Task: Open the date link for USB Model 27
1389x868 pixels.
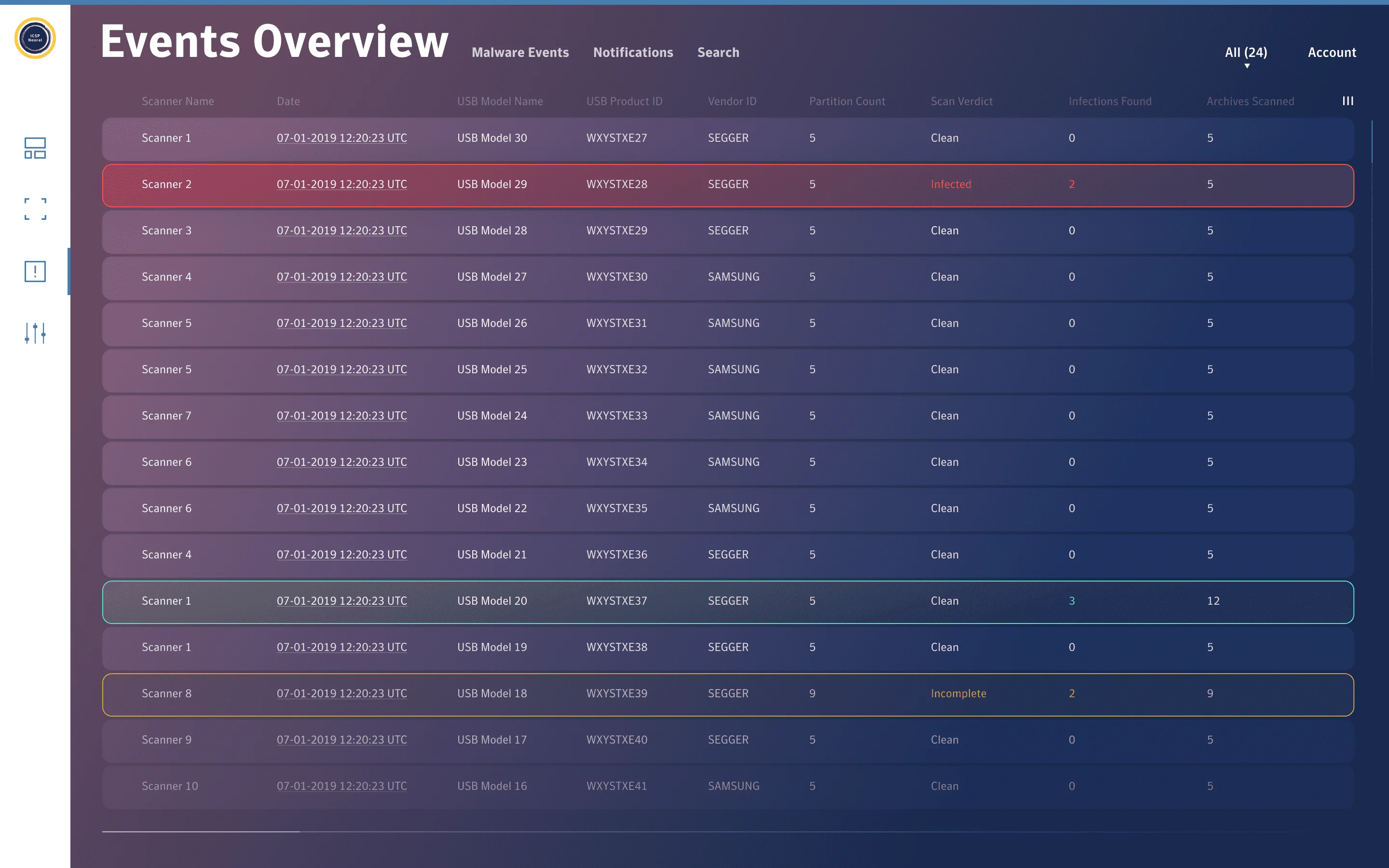Action: pyautogui.click(x=341, y=277)
